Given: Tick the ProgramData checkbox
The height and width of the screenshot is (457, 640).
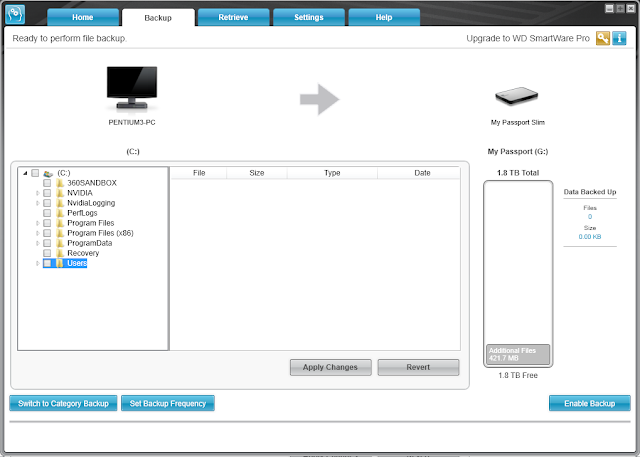Looking at the screenshot, I should (47, 243).
